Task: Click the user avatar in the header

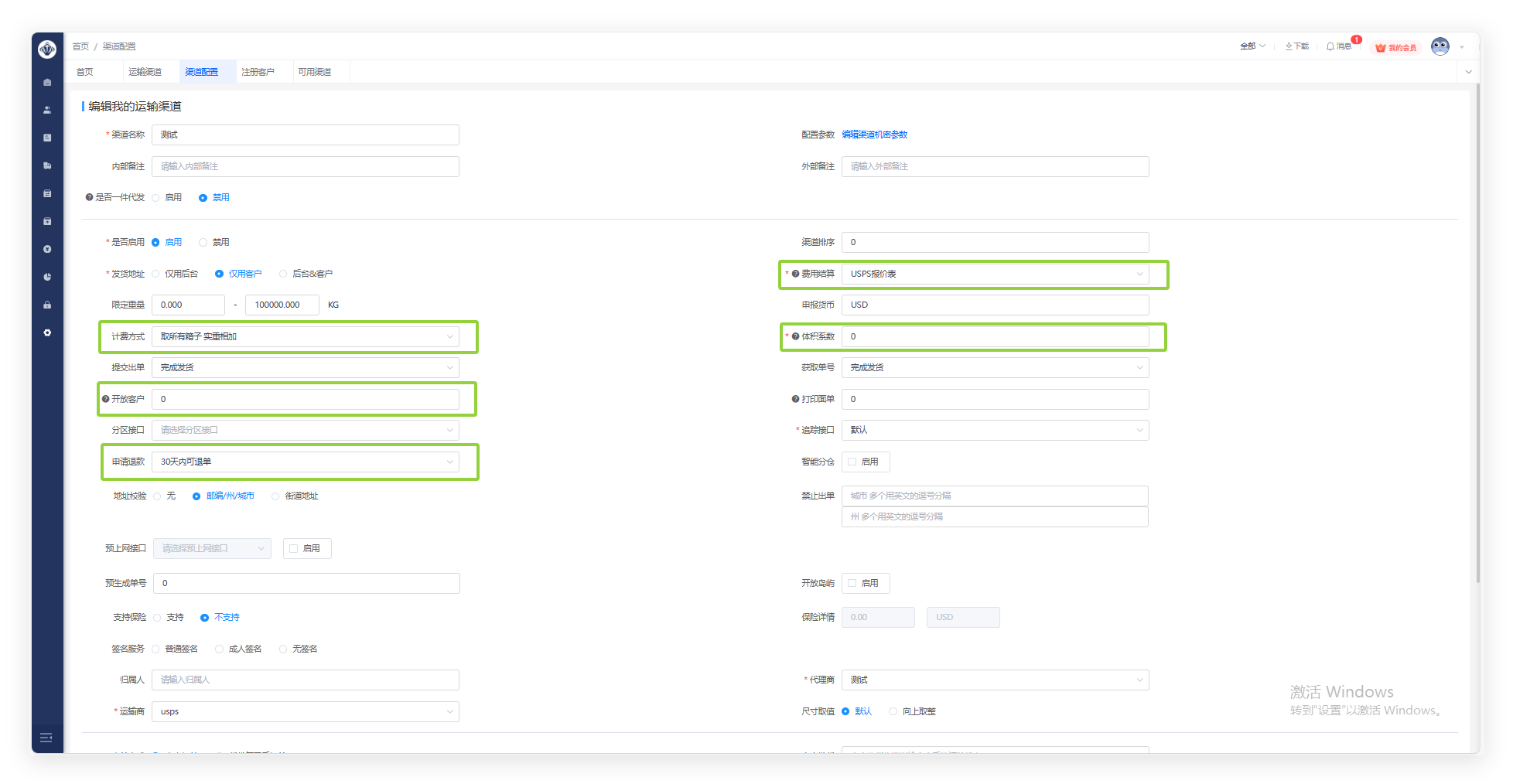Action: point(1440,46)
